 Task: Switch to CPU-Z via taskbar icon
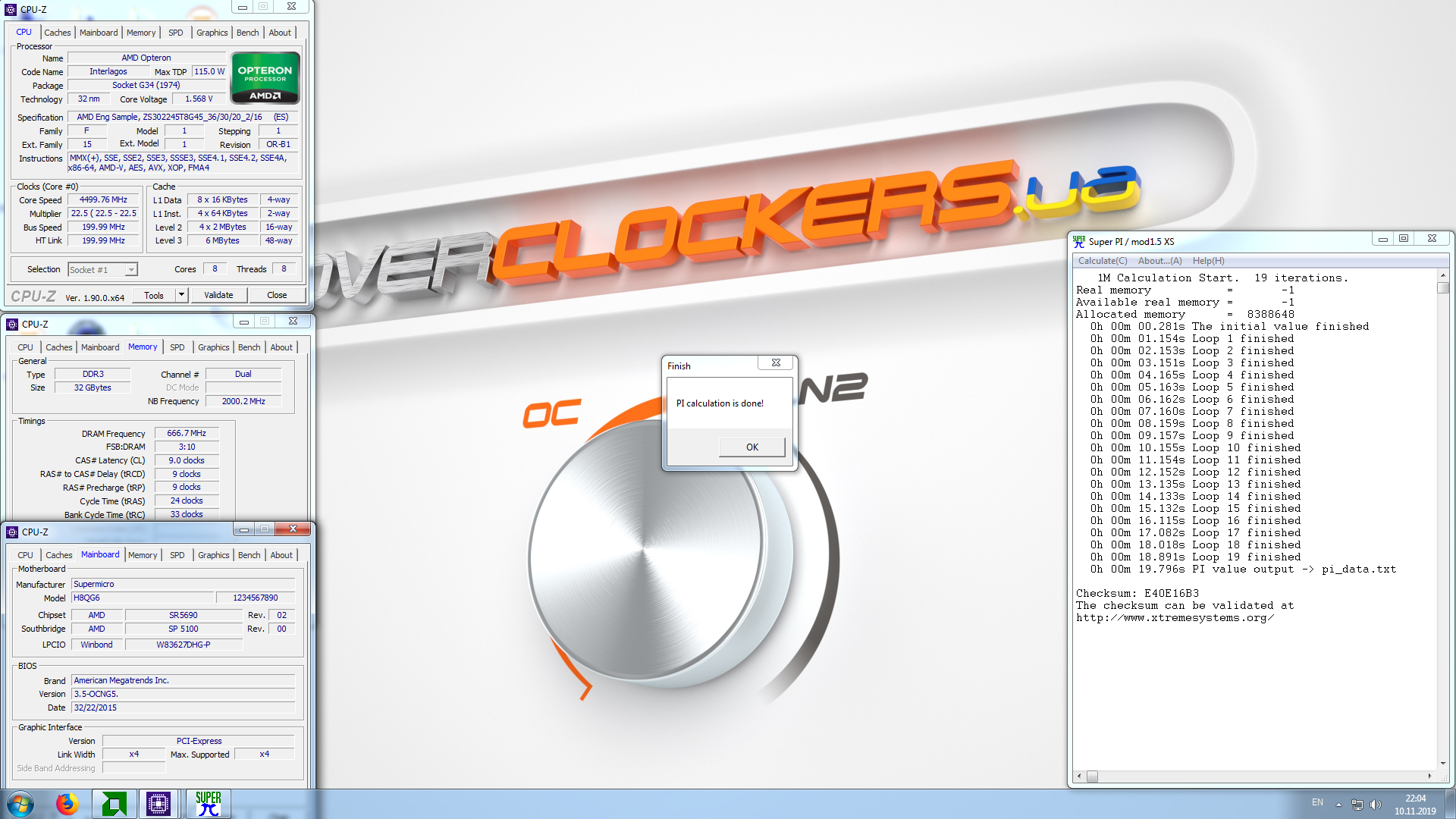[158, 804]
